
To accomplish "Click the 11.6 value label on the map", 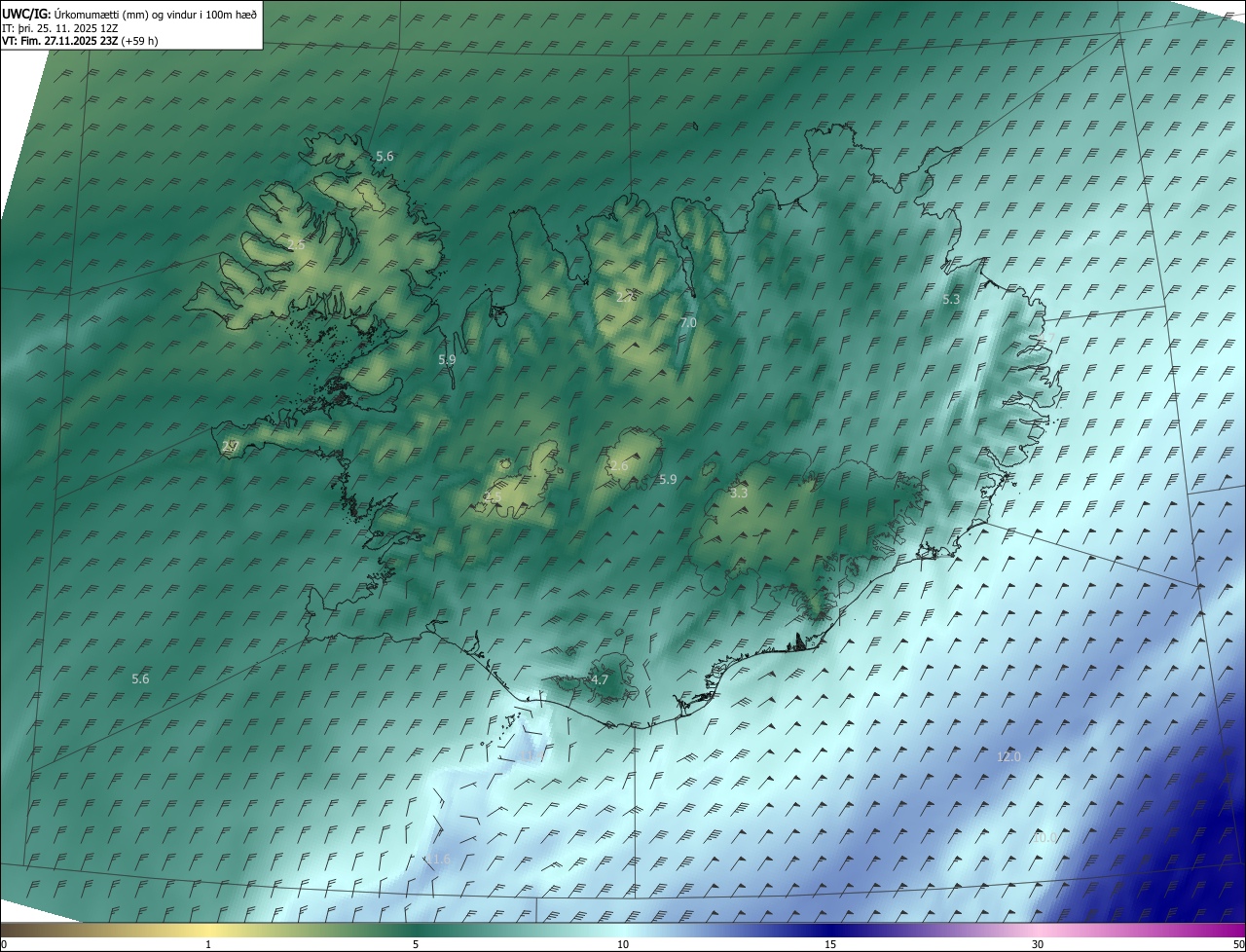I will tap(438, 860).
